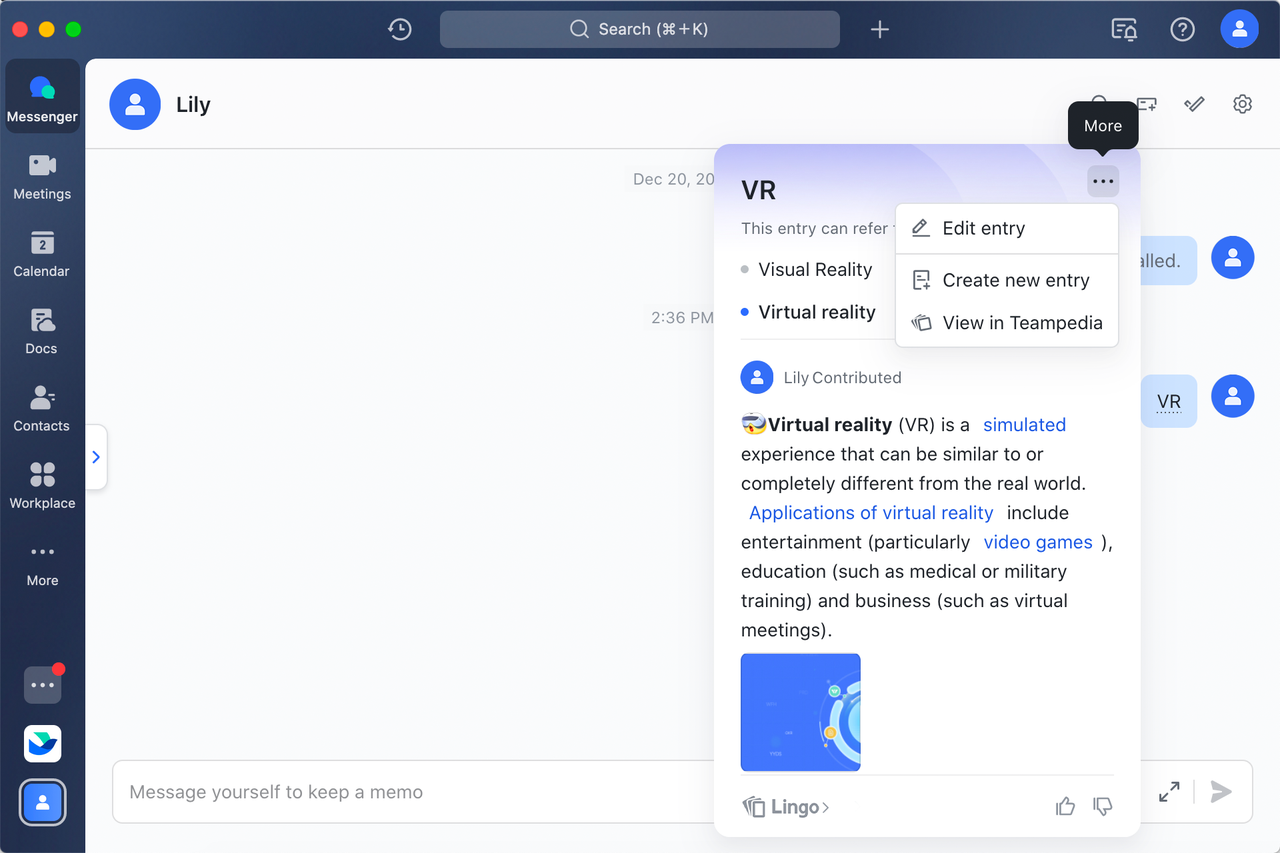Follow the 'video games' hyperlink
The height and width of the screenshot is (853, 1280).
coord(1037,542)
